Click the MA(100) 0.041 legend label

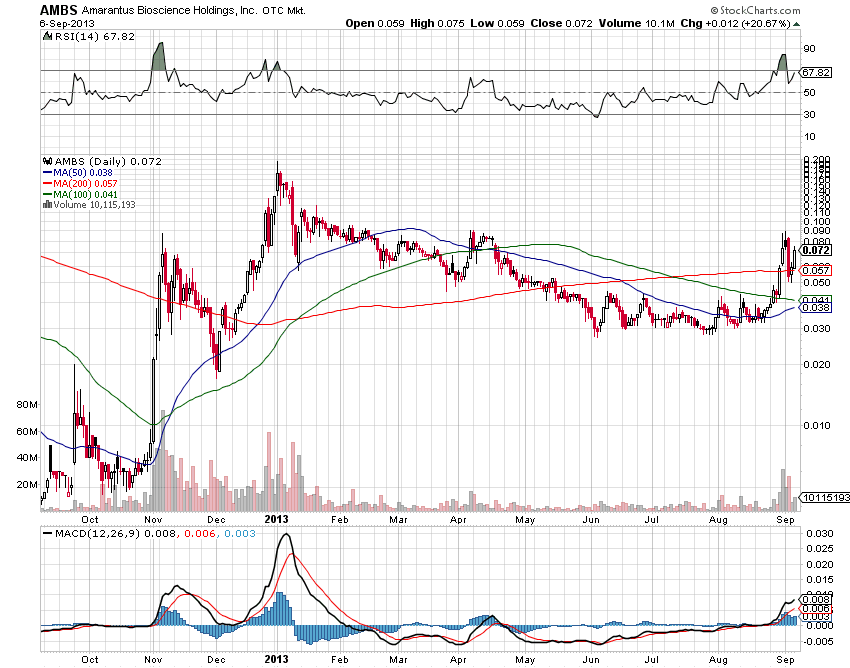coord(85,195)
